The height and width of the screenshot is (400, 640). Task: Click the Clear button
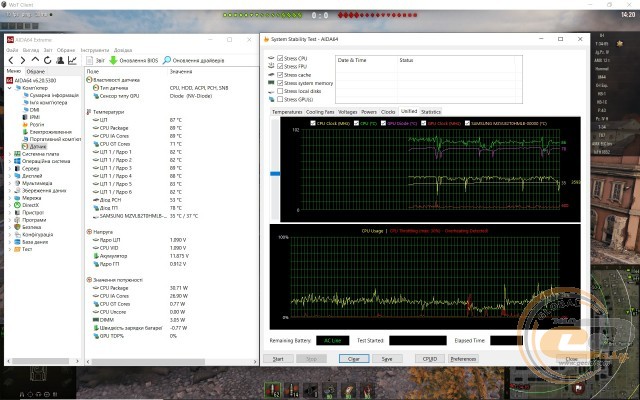(x=354, y=359)
